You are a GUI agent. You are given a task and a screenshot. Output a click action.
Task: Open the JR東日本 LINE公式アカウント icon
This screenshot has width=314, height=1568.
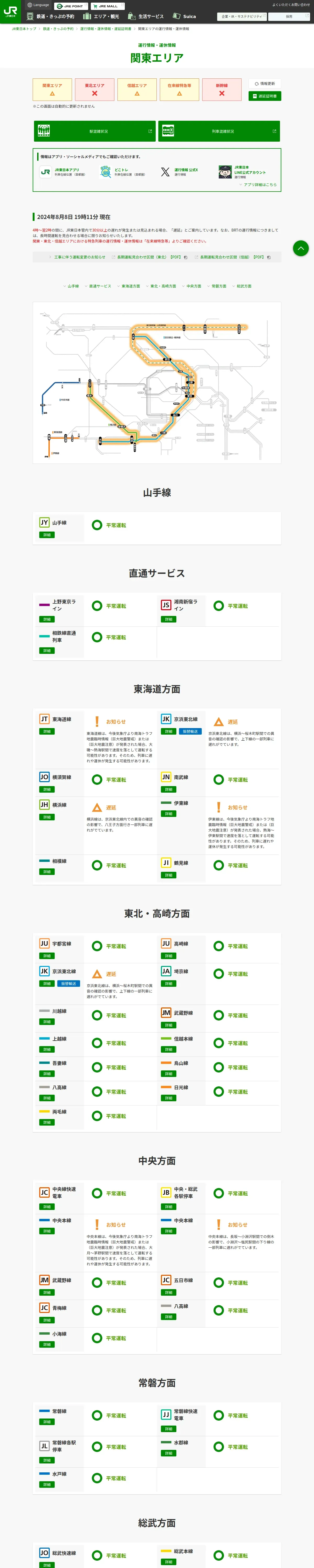click(x=225, y=172)
